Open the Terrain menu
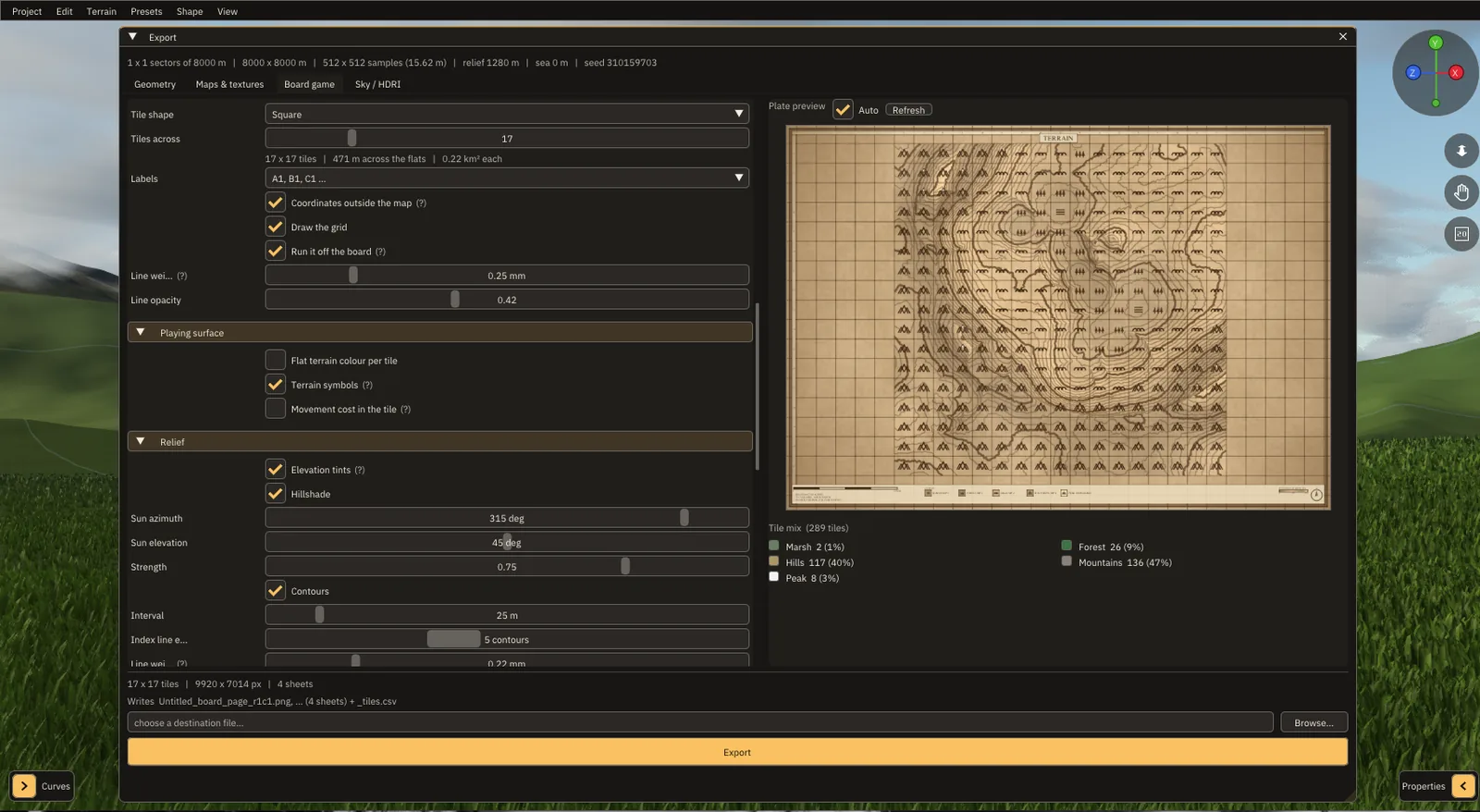 click(102, 11)
